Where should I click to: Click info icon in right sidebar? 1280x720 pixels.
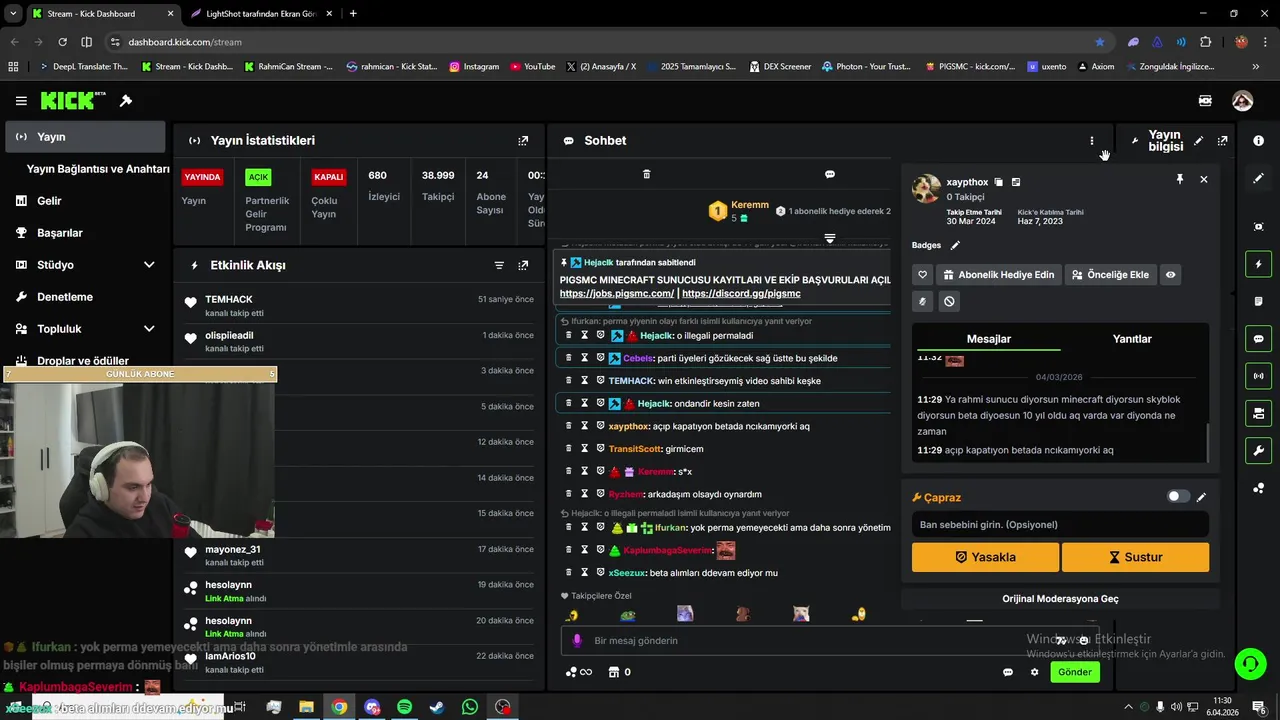point(1258,141)
